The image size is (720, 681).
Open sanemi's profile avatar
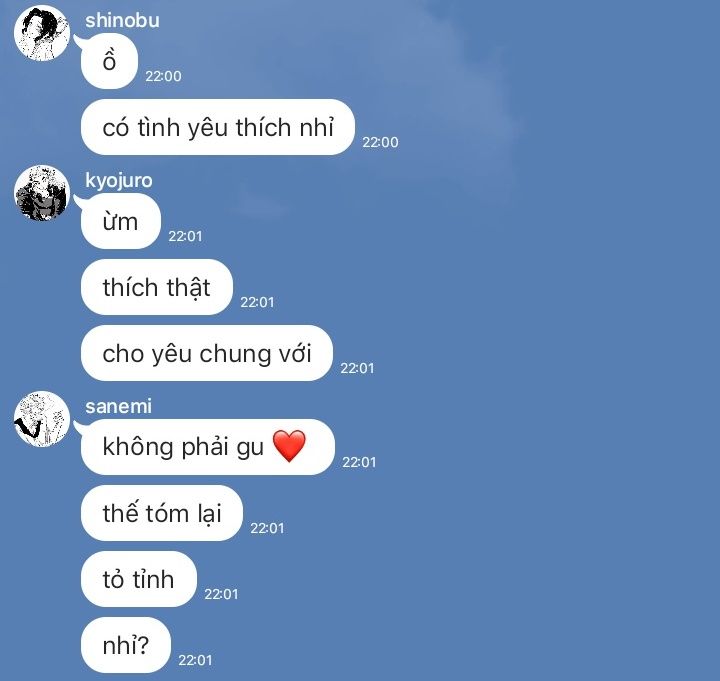[x=42, y=419]
